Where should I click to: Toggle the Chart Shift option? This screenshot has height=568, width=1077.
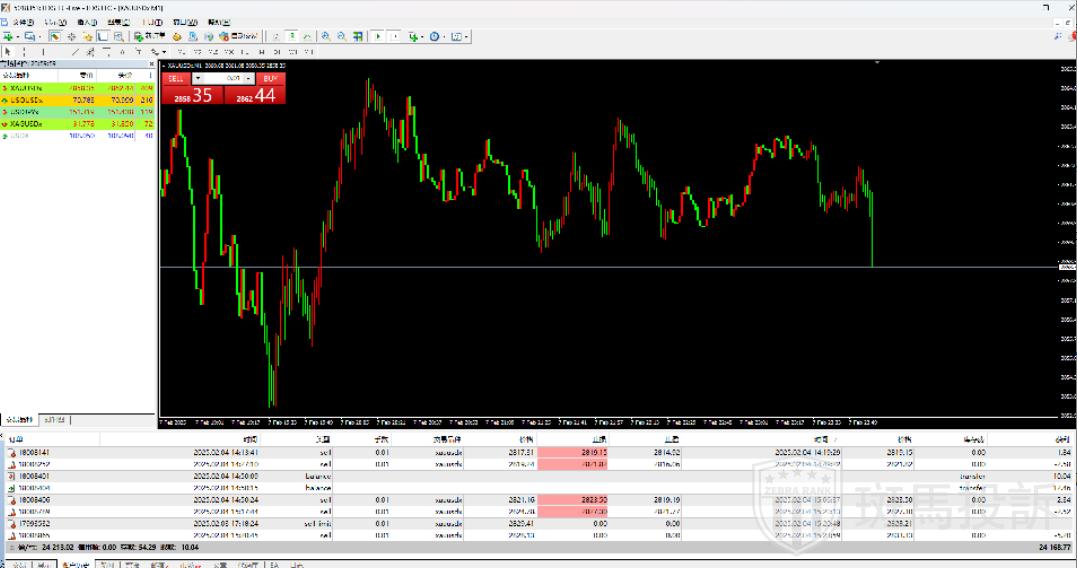coord(396,37)
